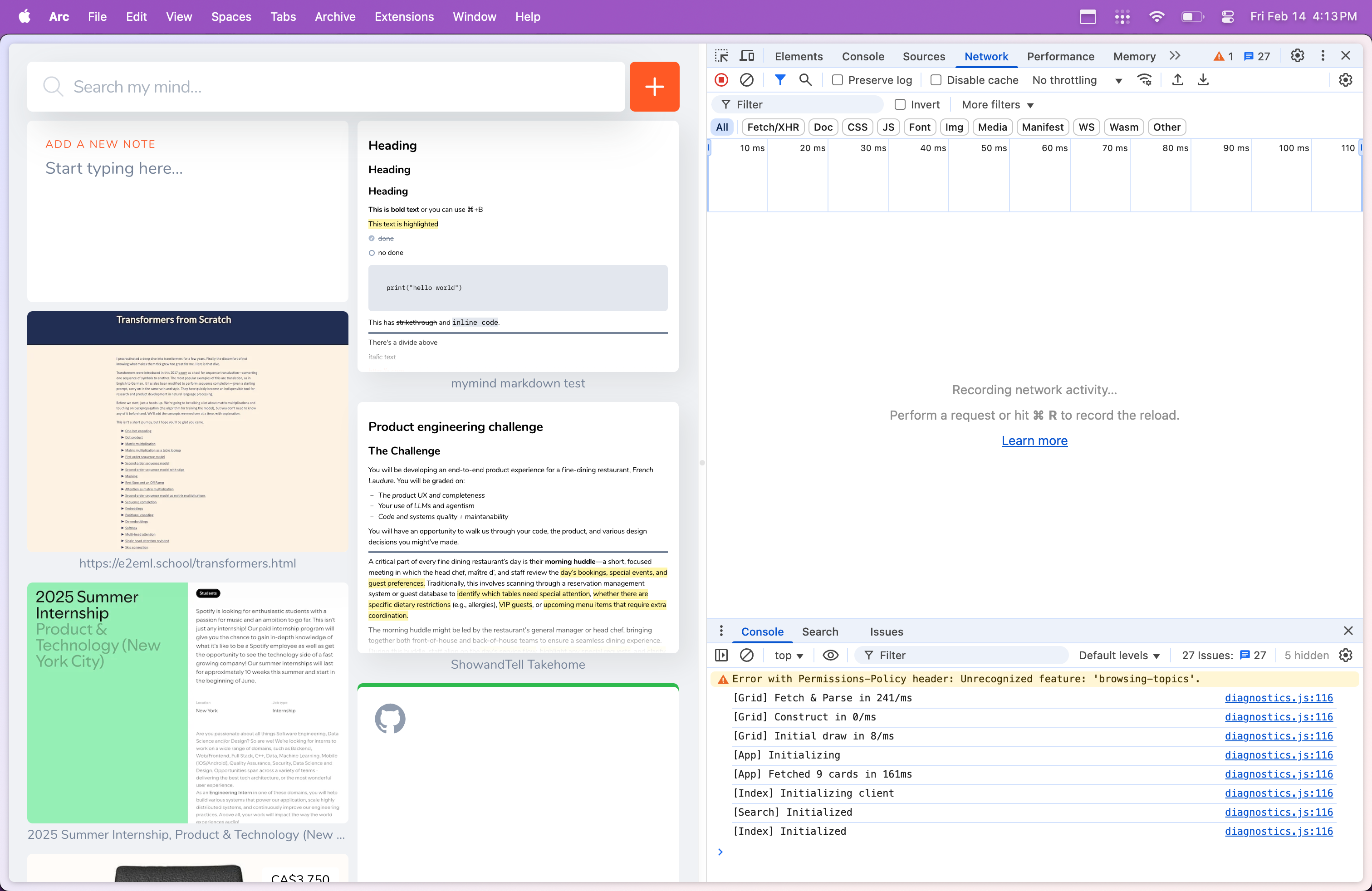Open the top context dropdown
This screenshot has height=891, width=1372.
pyautogui.click(x=789, y=655)
